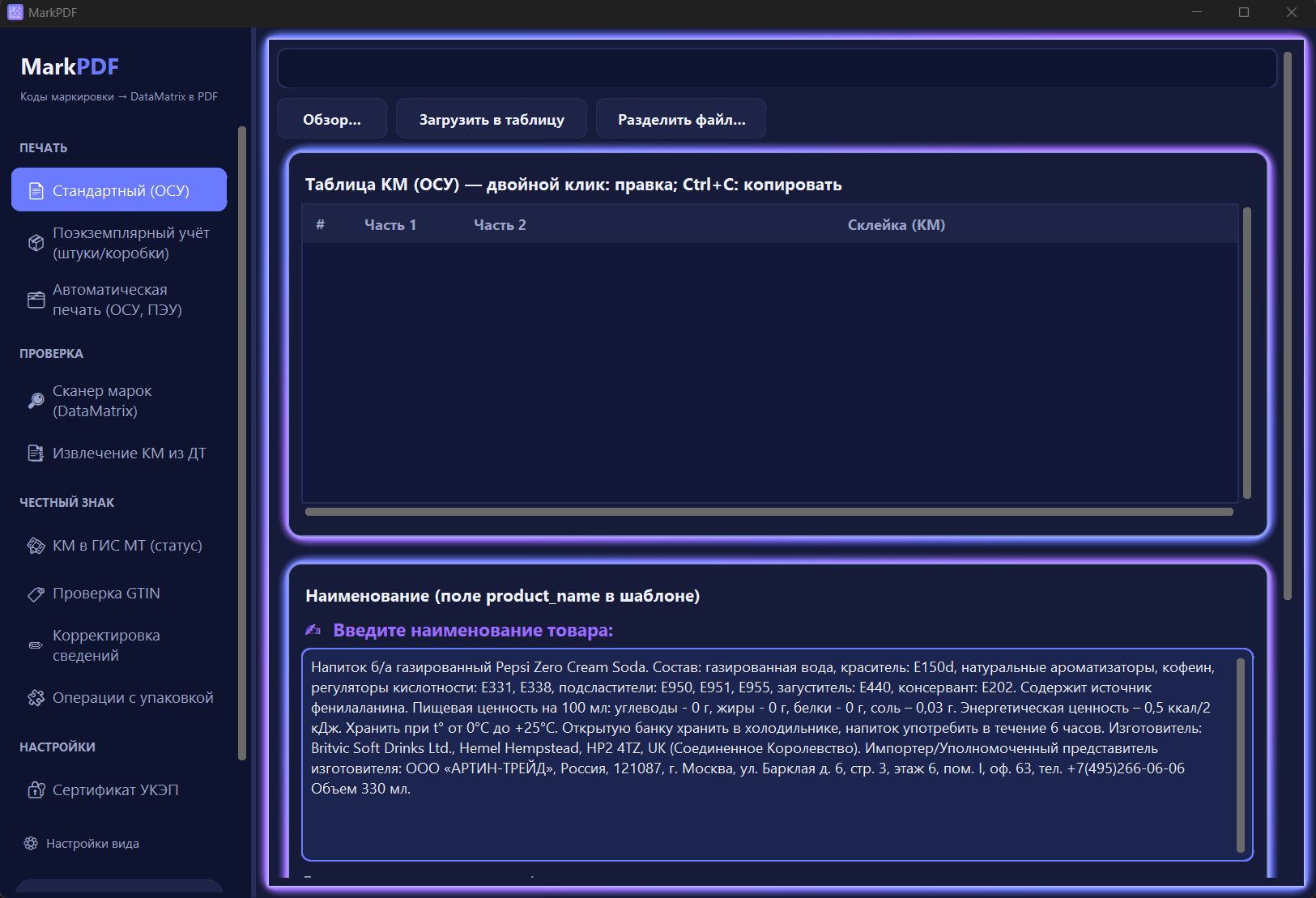Go to Извлечение КМ из ДТ

click(119, 453)
